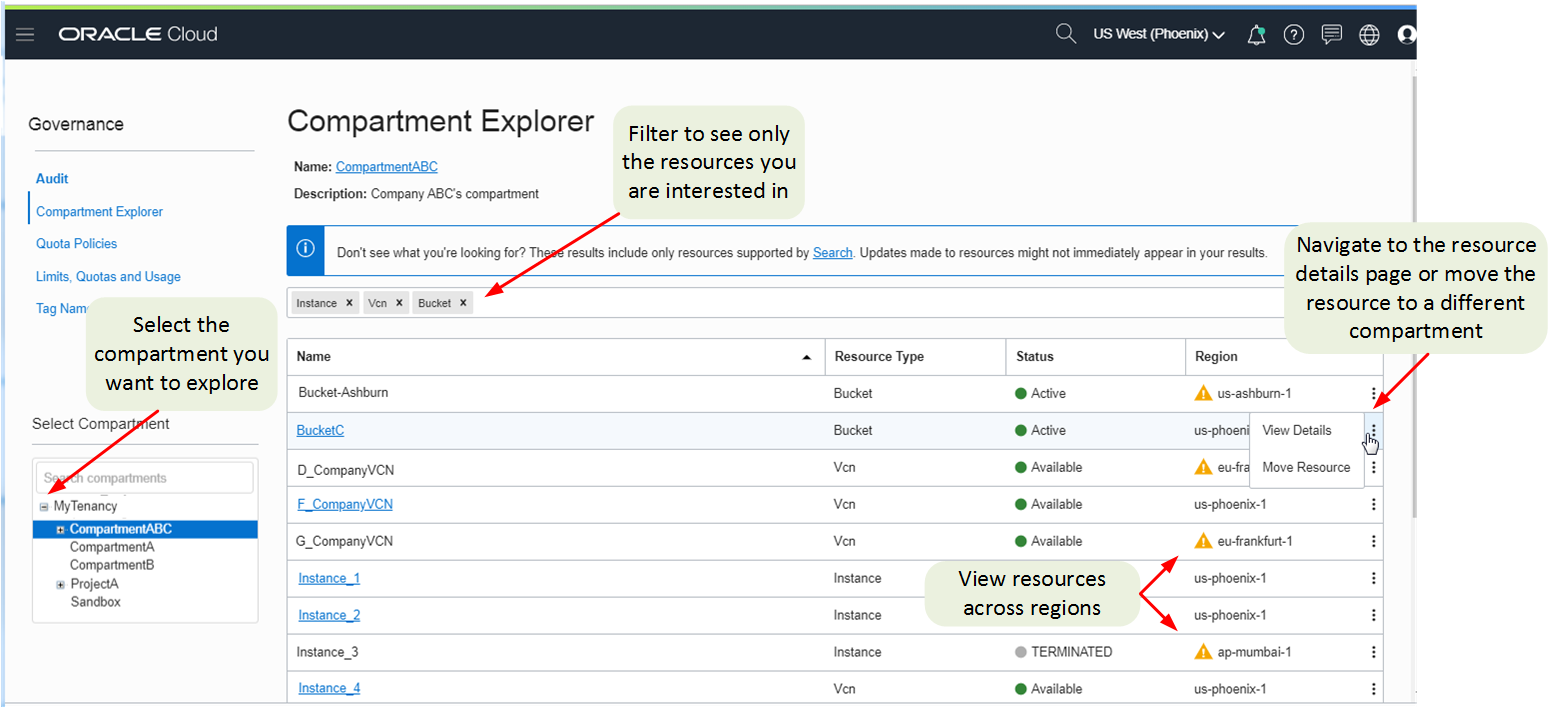Remove the Instance filter tag
Screen dimensions: 1555x708
[349, 303]
